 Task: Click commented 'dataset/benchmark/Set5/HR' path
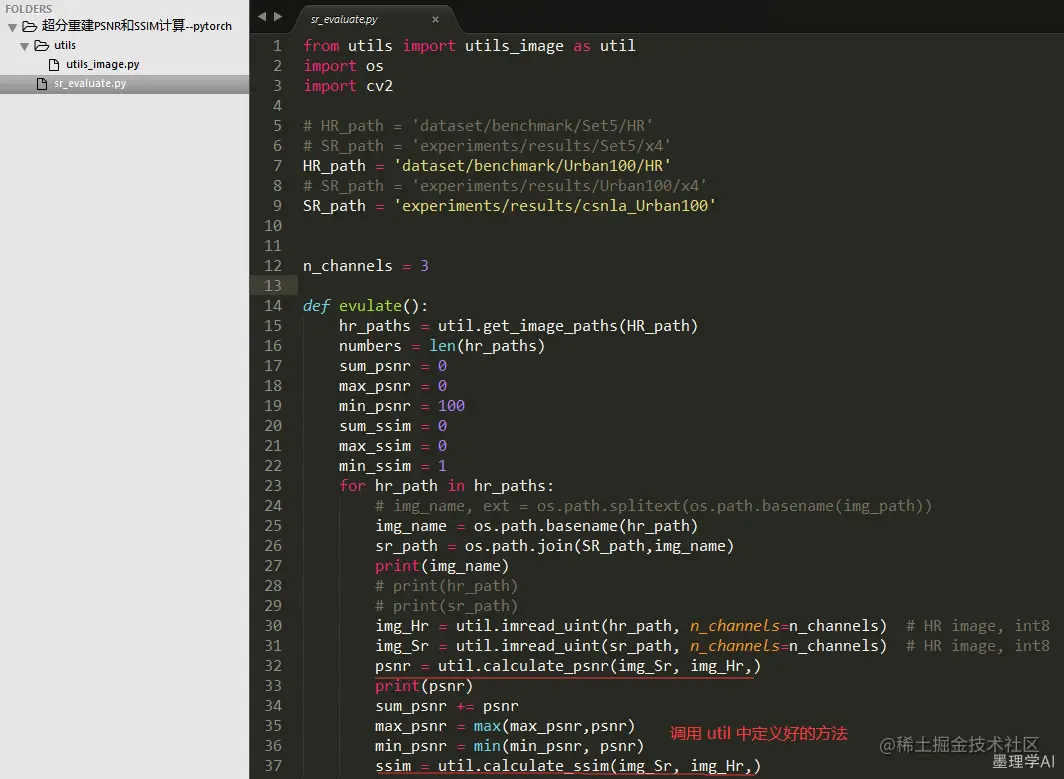click(532, 126)
